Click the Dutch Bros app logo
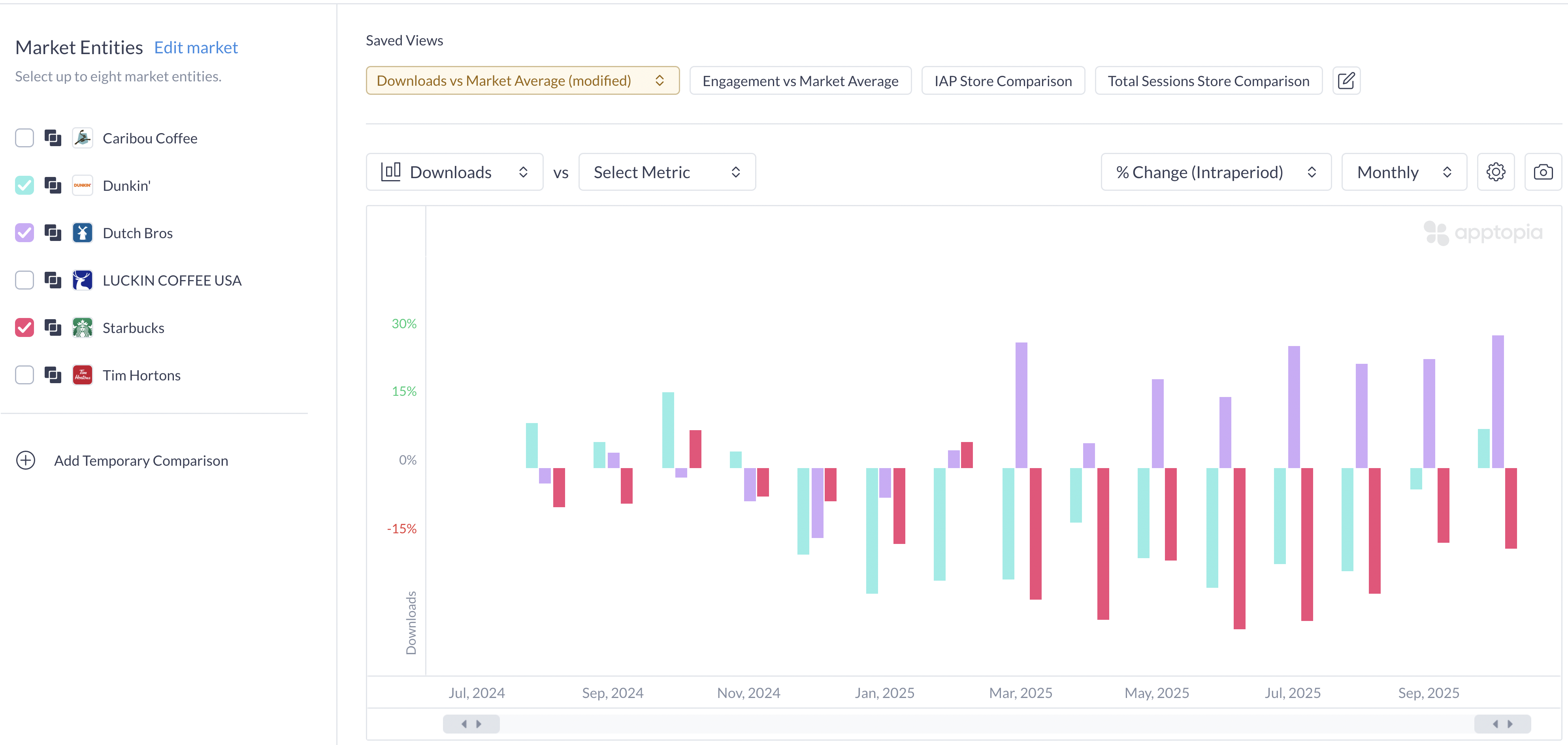 pyautogui.click(x=82, y=233)
